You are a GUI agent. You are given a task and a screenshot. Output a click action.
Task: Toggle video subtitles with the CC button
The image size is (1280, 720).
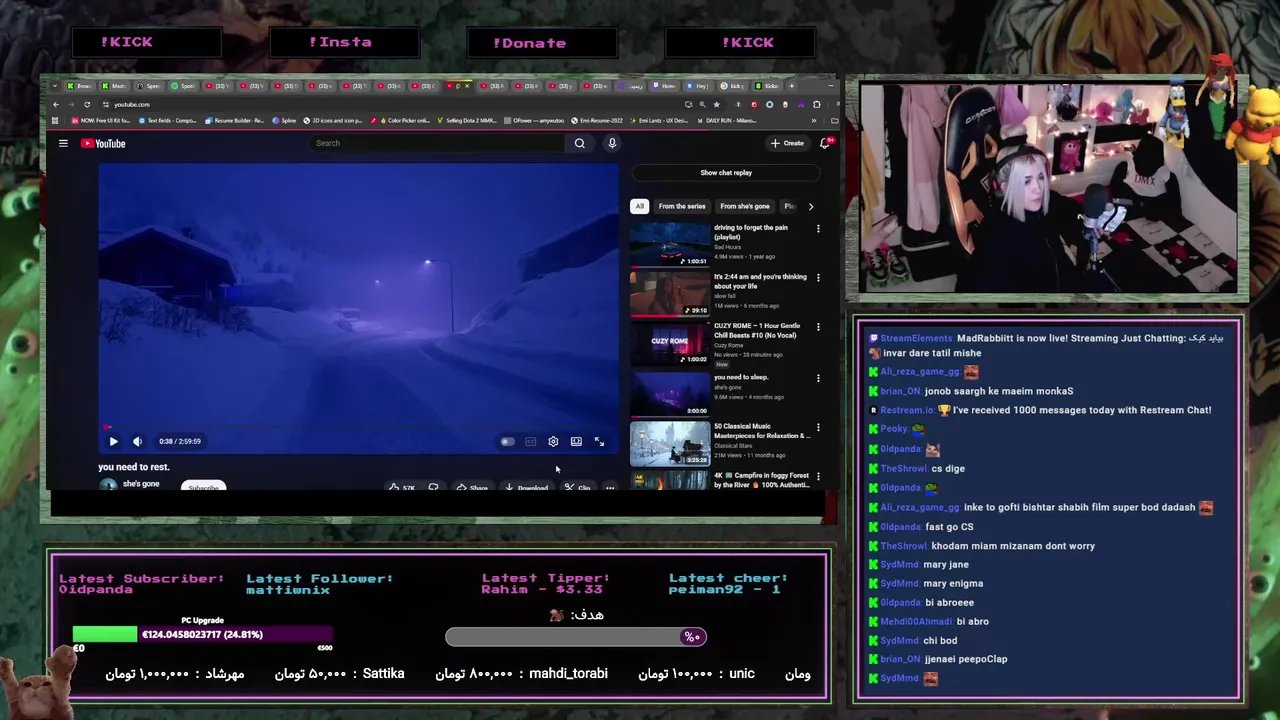tap(530, 441)
